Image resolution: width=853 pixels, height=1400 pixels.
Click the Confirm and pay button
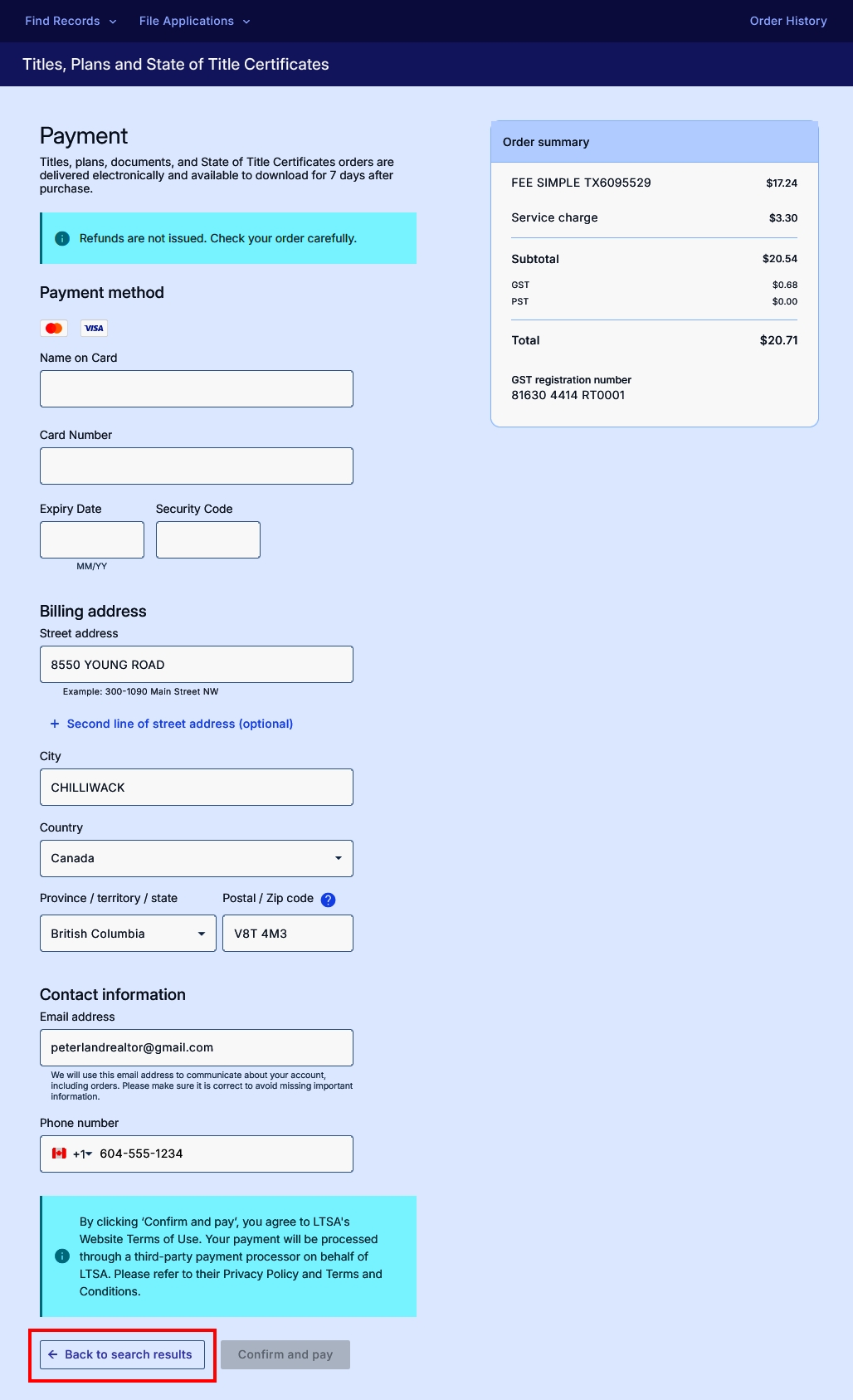285,1354
